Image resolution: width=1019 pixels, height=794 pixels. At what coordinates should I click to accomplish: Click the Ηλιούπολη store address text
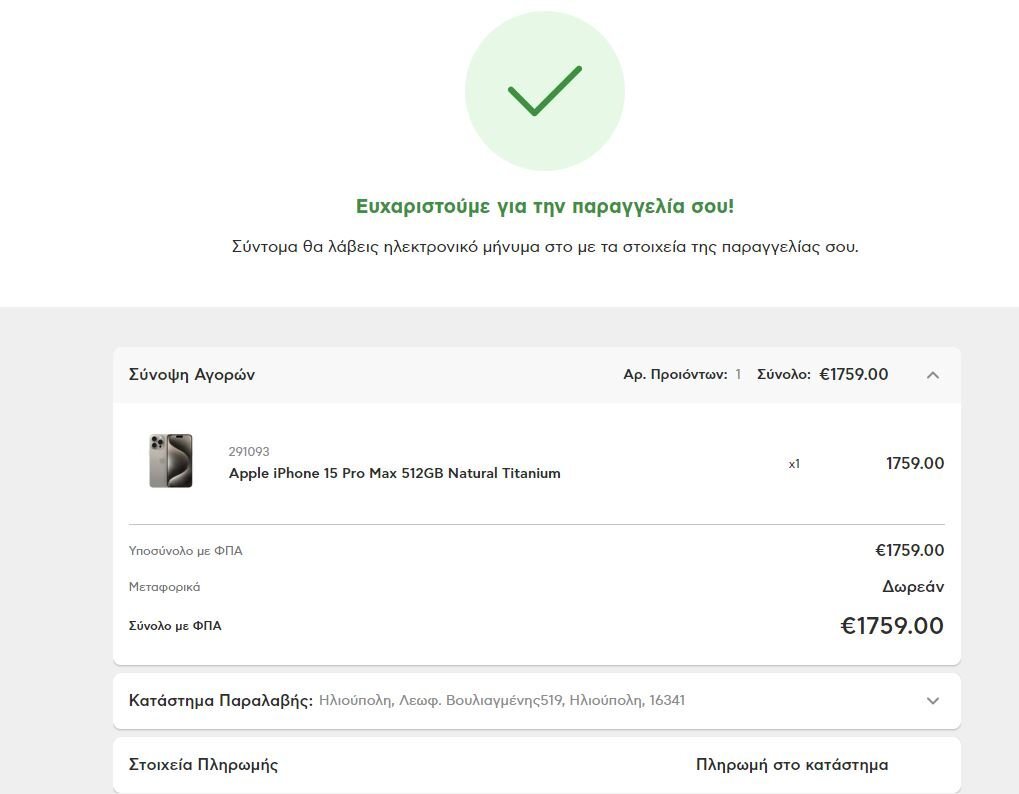tap(502, 701)
